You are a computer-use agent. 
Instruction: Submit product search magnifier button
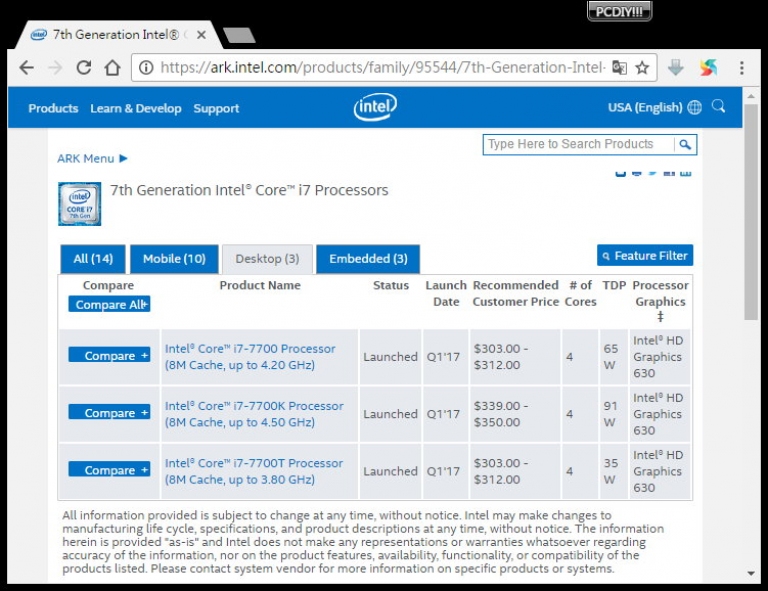tap(685, 144)
